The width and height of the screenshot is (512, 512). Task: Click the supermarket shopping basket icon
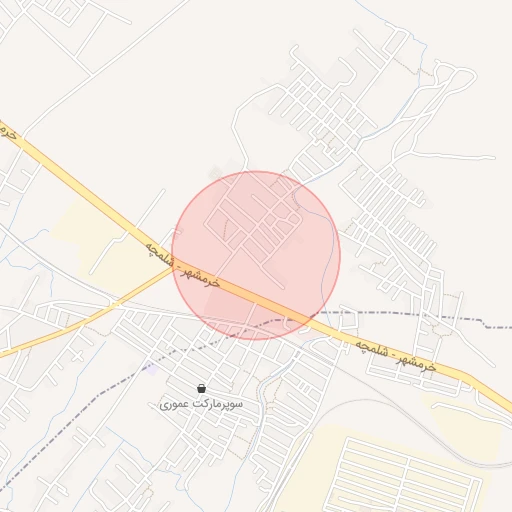pyautogui.click(x=201, y=388)
